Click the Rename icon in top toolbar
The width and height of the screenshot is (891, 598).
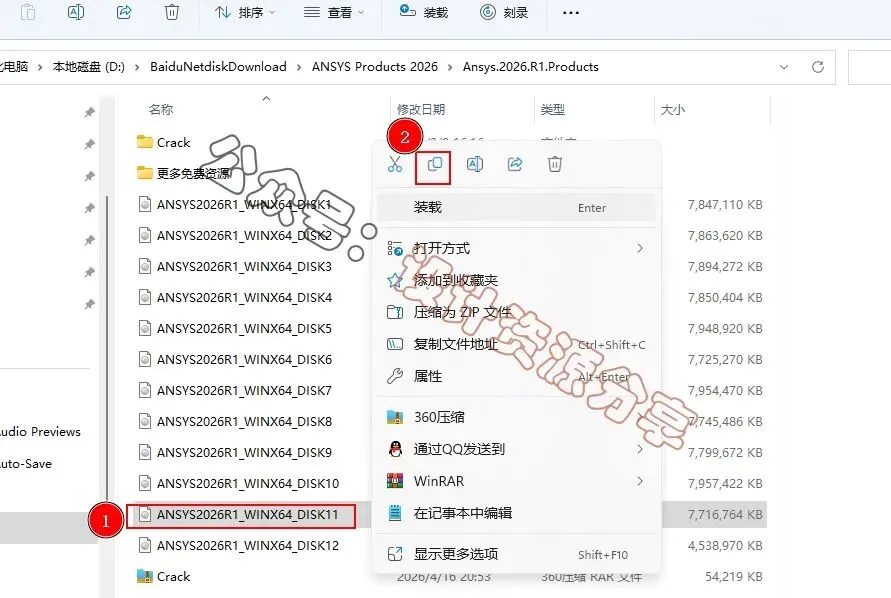pyautogui.click(x=76, y=12)
